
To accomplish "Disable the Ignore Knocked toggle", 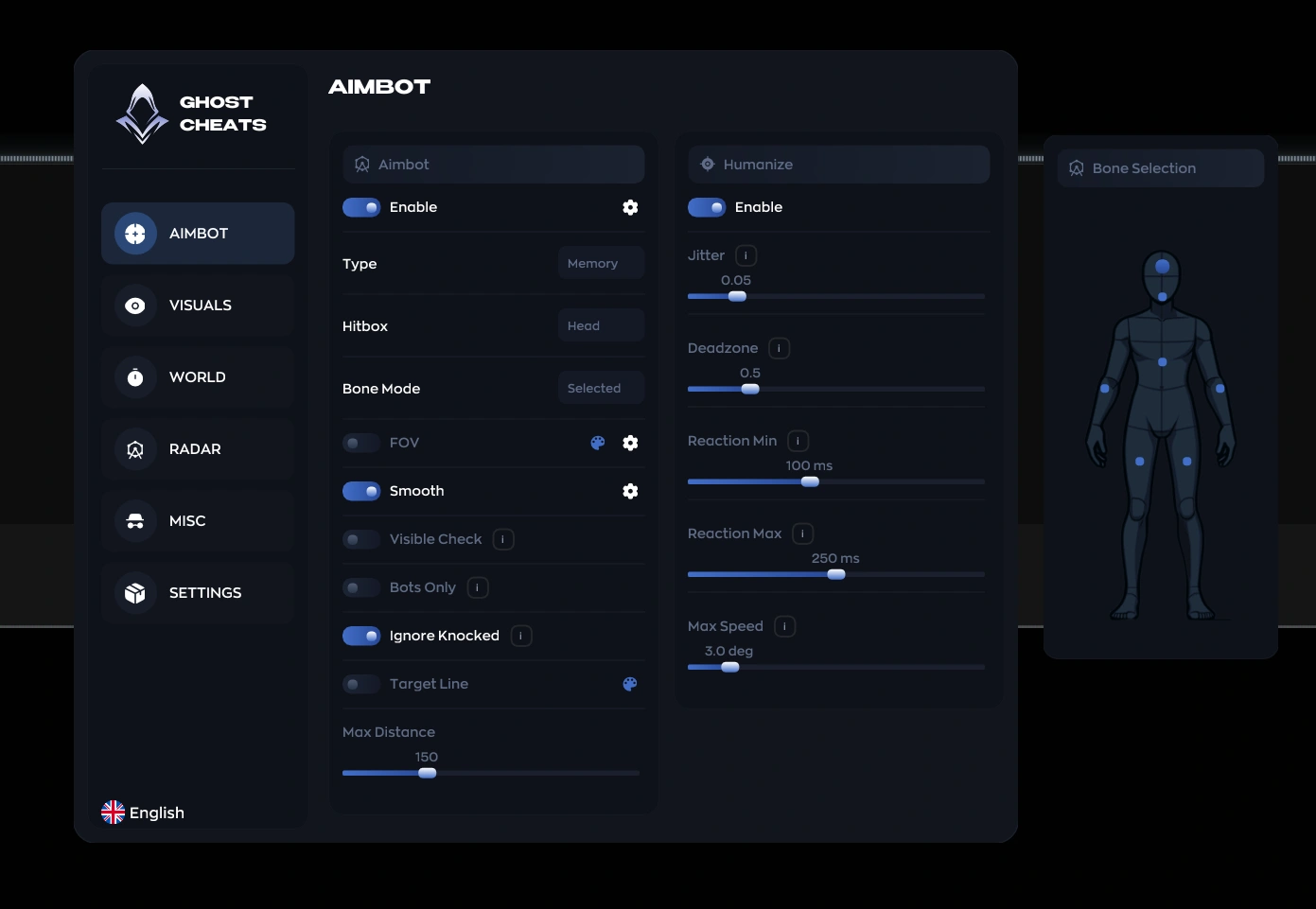I will pos(361,636).
